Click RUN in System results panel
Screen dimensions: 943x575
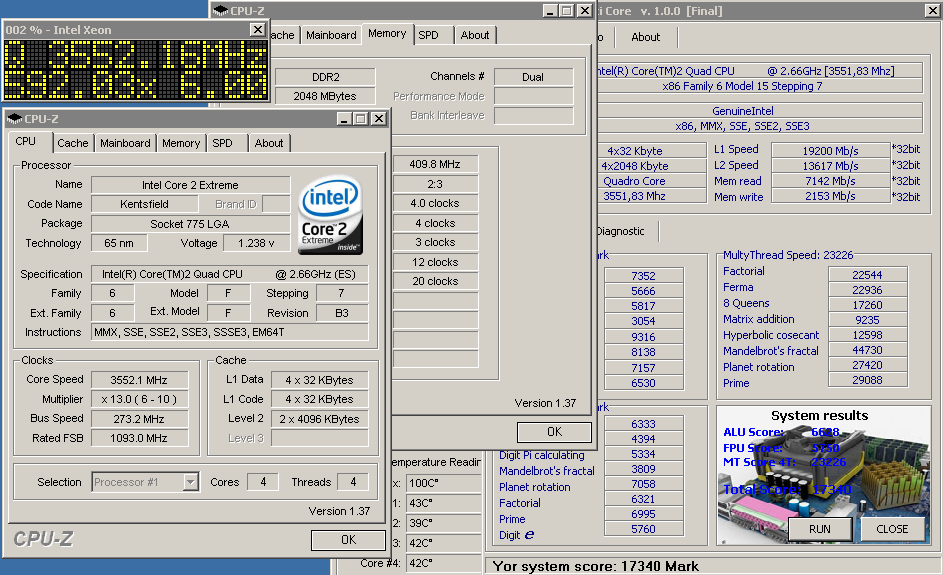(819, 529)
